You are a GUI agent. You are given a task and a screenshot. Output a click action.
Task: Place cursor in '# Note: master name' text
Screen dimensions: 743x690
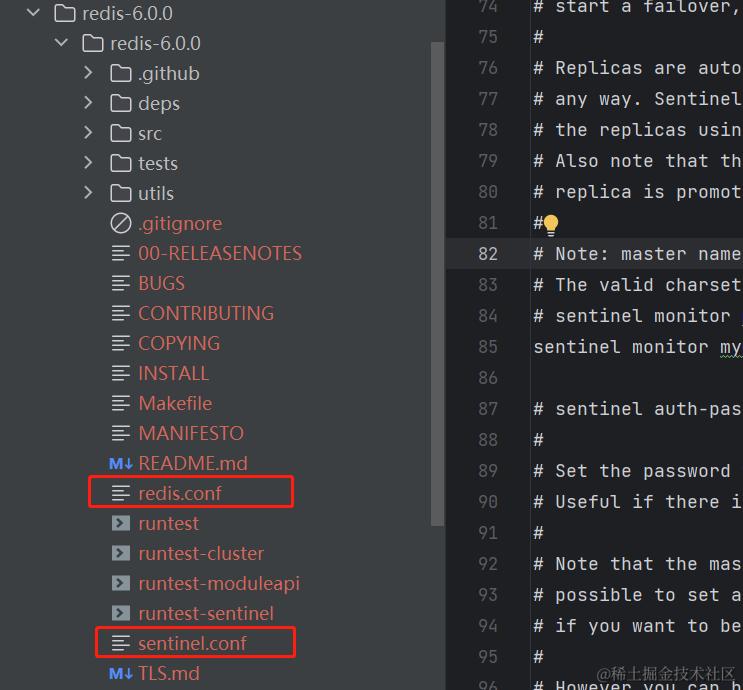pyautogui.click(x=637, y=254)
